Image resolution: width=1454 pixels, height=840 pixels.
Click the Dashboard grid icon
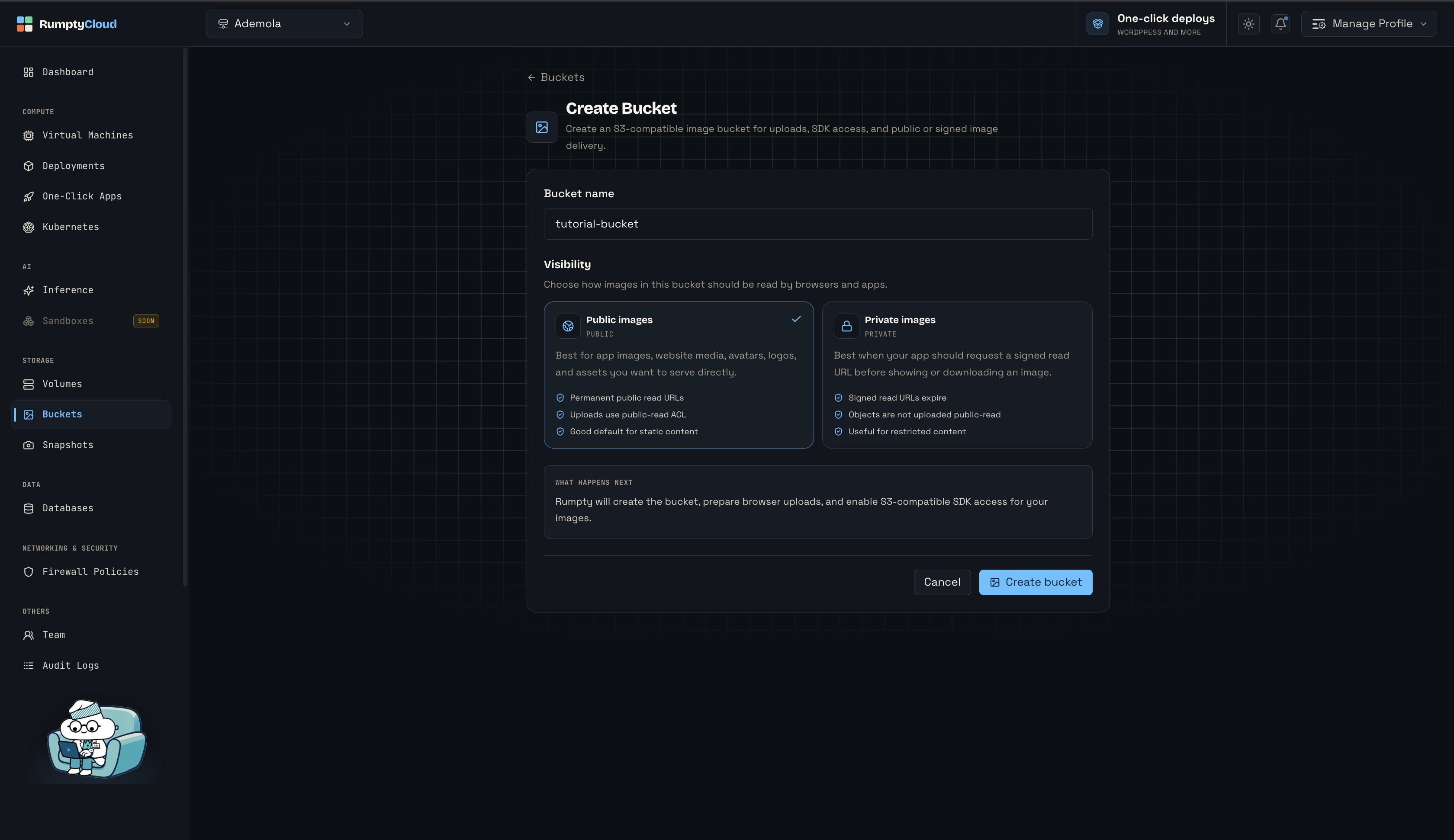coord(28,72)
